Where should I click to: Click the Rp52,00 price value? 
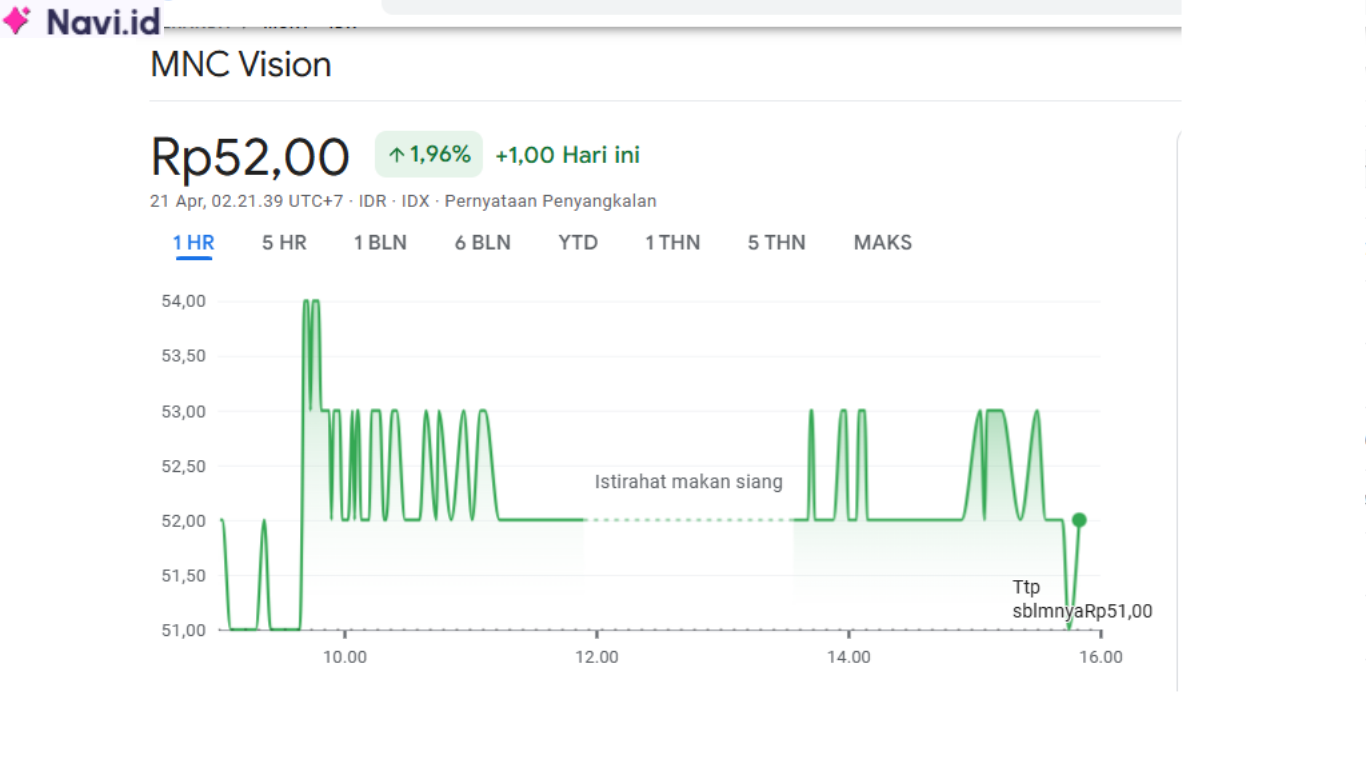coord(250,157)
